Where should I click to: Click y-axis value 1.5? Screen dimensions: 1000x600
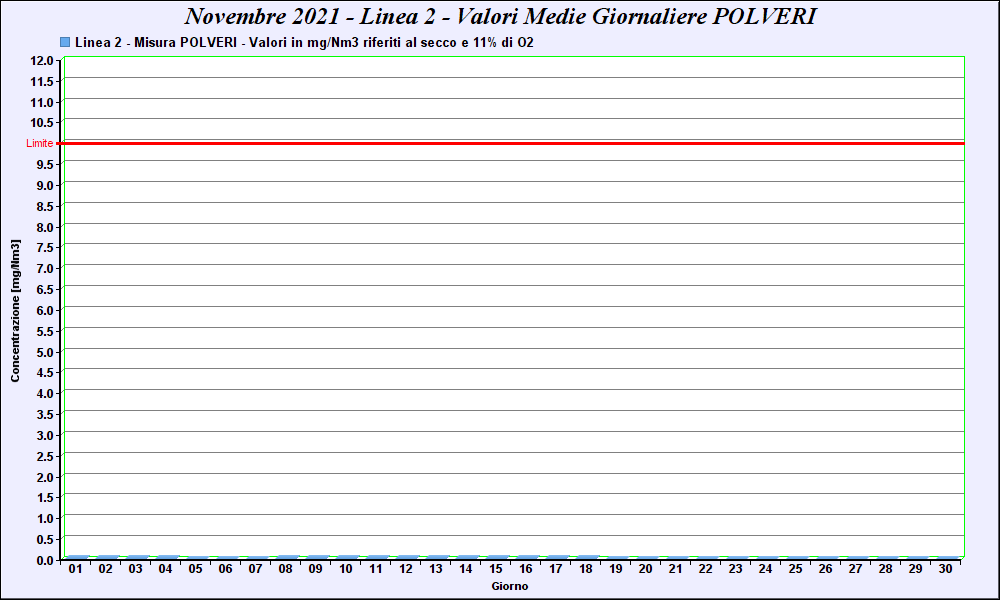tap(45, 497)
